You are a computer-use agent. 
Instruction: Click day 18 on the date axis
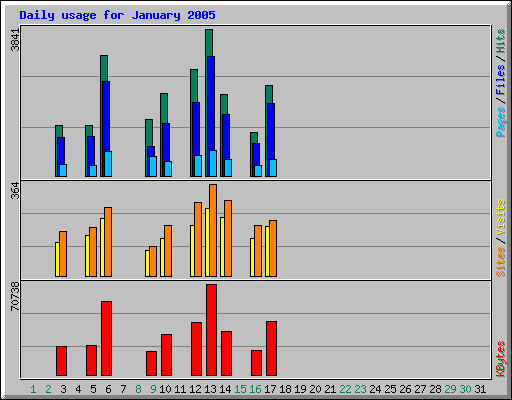pyautogui.click(x=285, y=389)
